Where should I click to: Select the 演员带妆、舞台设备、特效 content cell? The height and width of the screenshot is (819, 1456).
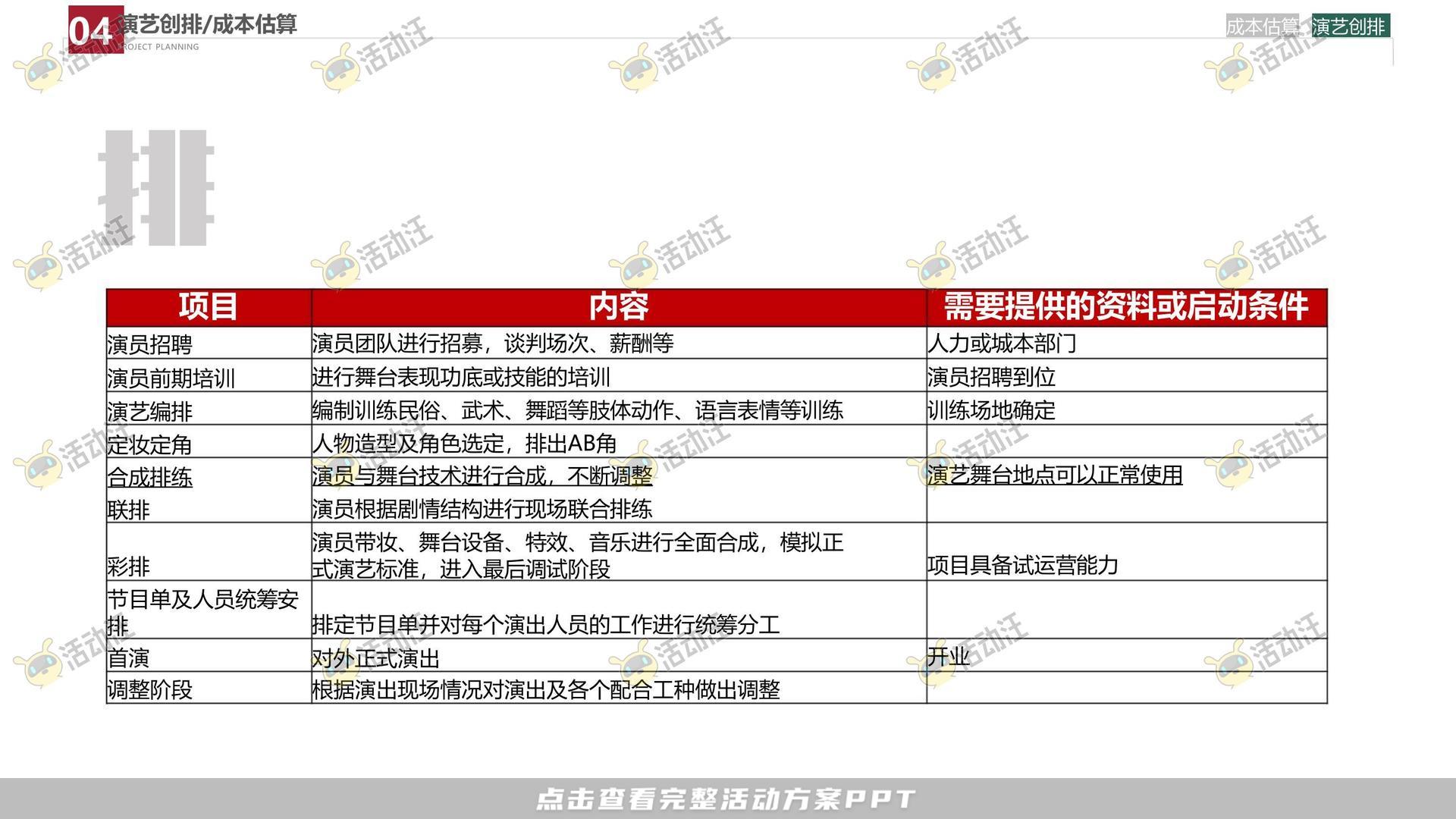point(619,552)
